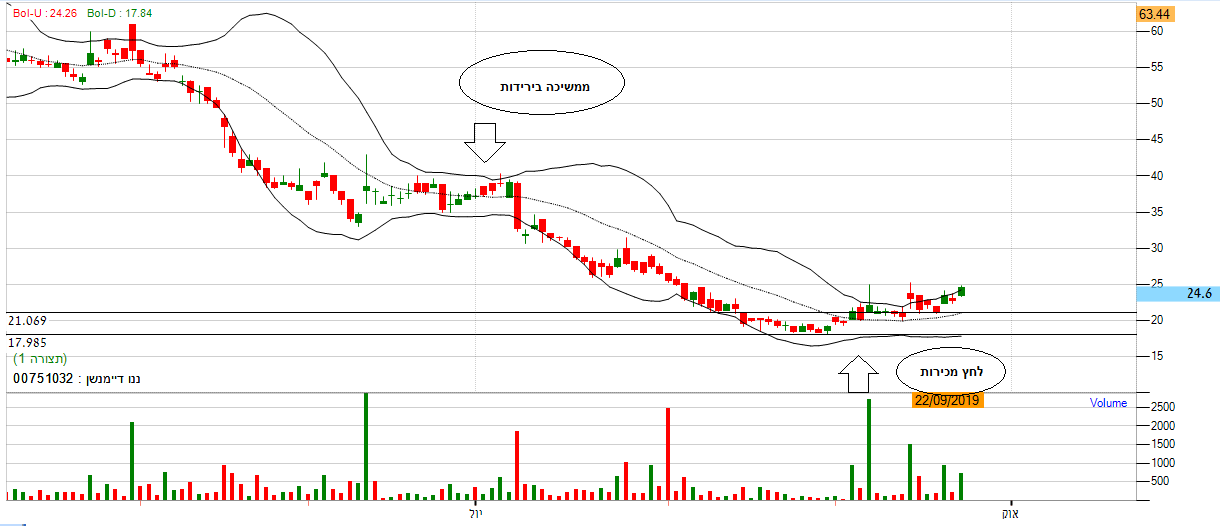Click the 'לחץ מכירות' ellipse annotation
The height and width of the screenshot is (526, 1220).
pyautogui.click(x=950, y=372)
